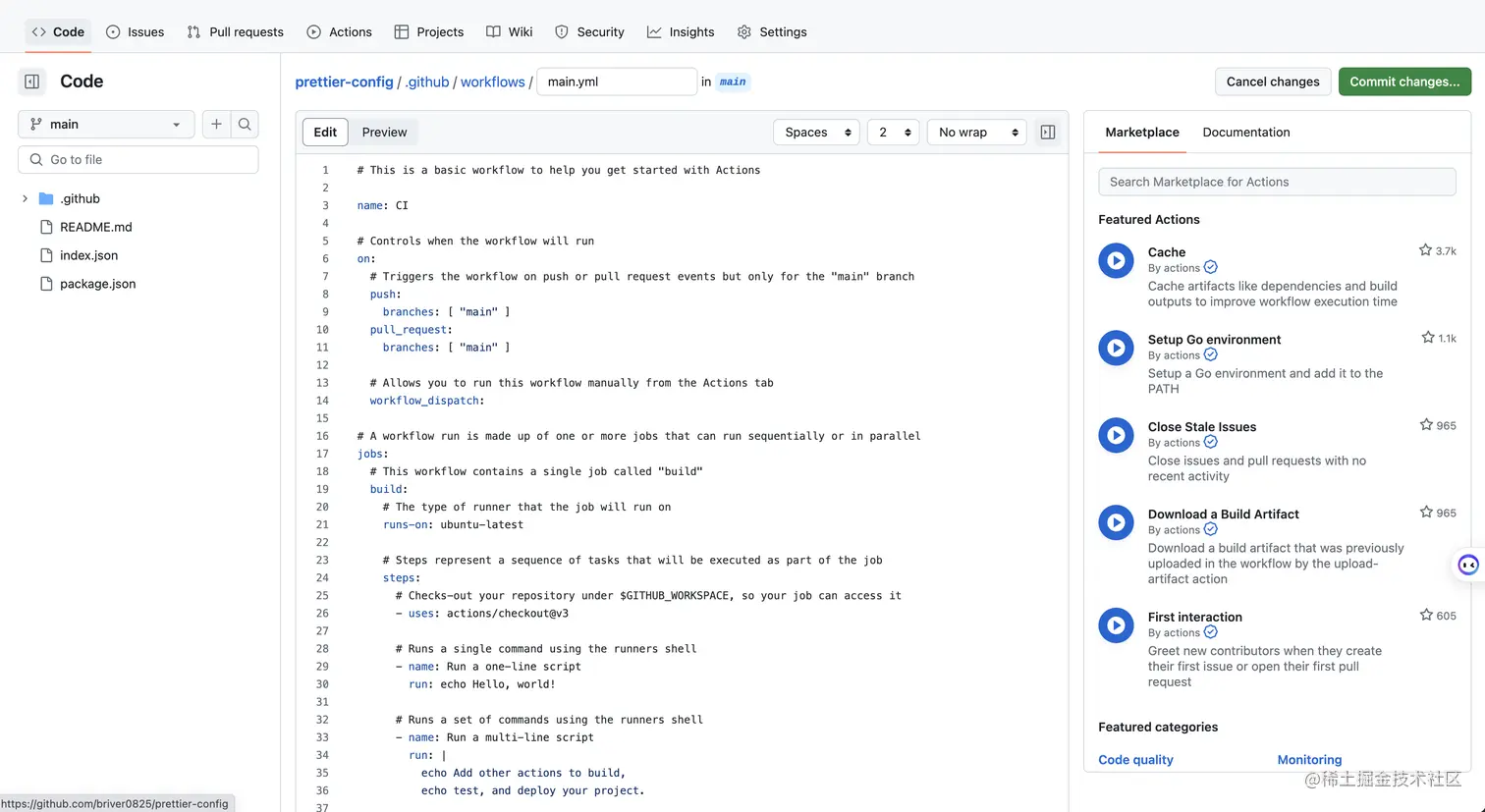1485x812 pixels.
Task: Open the Cache action title
Action: [1167, 252]
